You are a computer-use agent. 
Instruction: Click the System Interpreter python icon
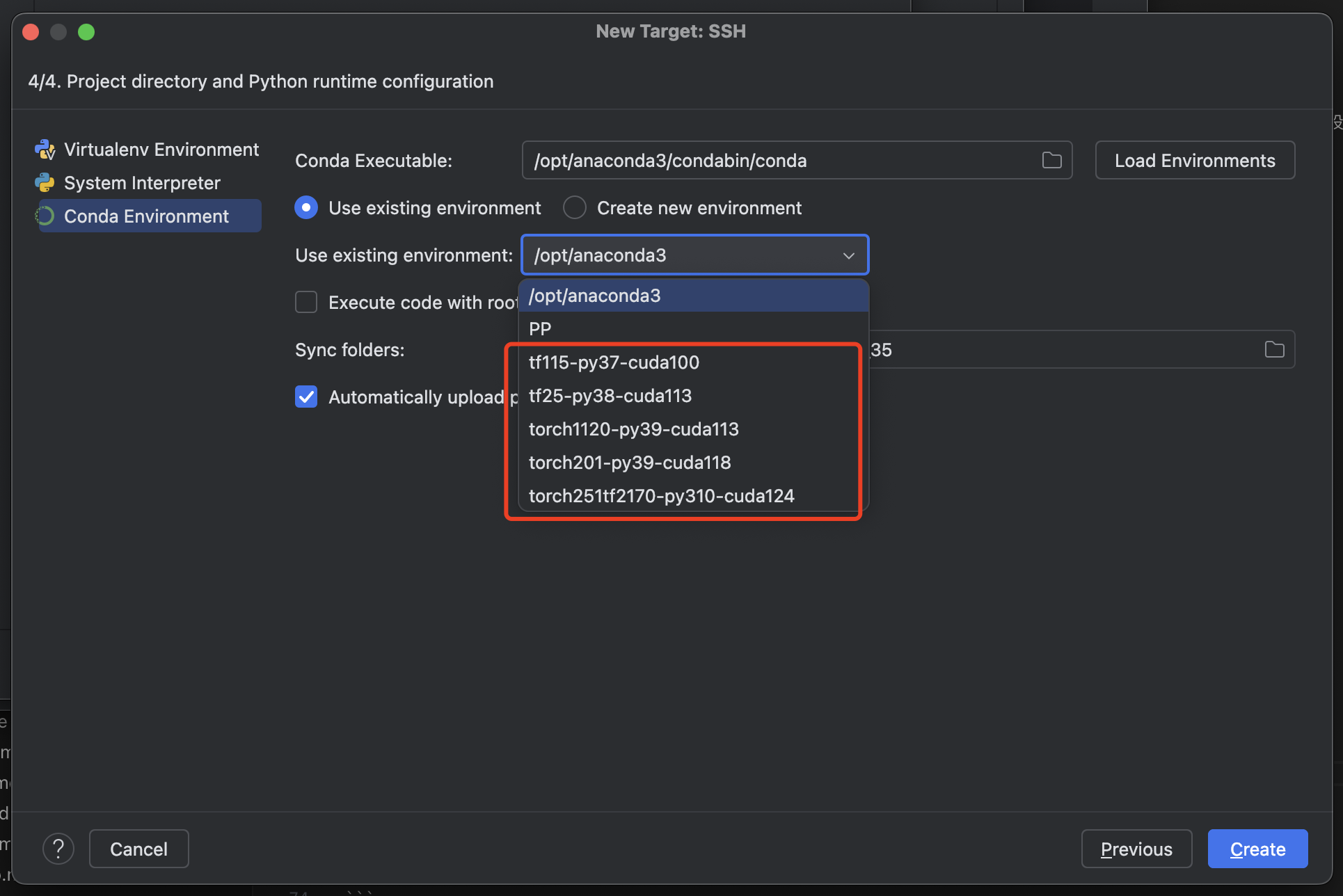(x=45, y=183)
